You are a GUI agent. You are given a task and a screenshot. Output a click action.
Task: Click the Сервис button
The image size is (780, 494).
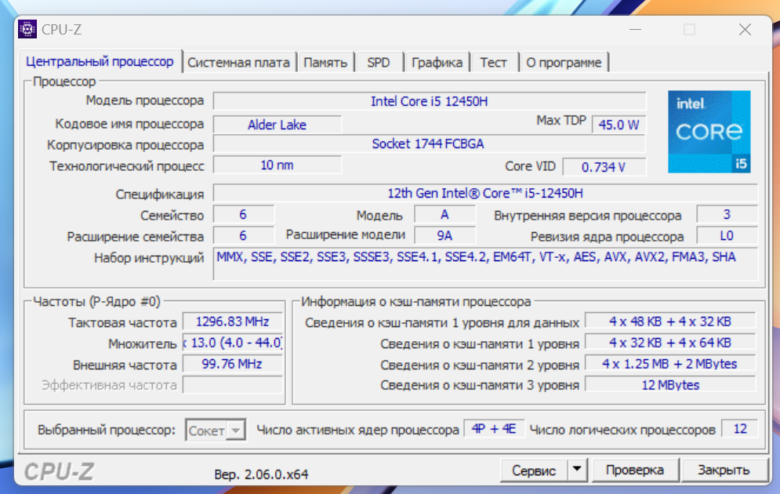pyautogui.click(x=533, y=470)
